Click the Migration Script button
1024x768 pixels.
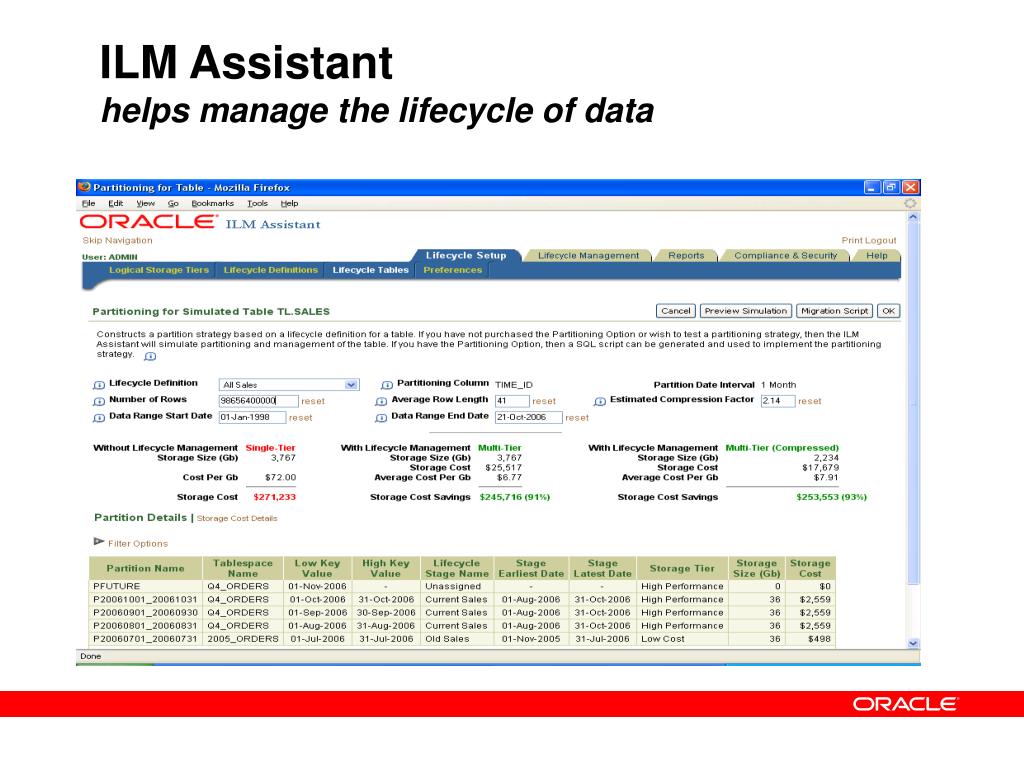coord(835,311)
